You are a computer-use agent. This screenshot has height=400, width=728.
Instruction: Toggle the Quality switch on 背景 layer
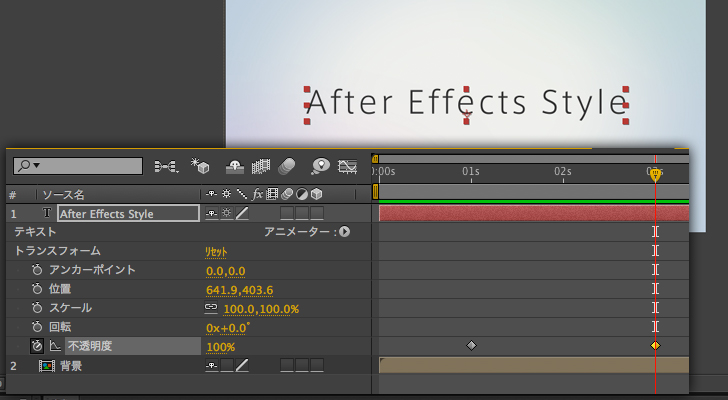tap(242, 366)
